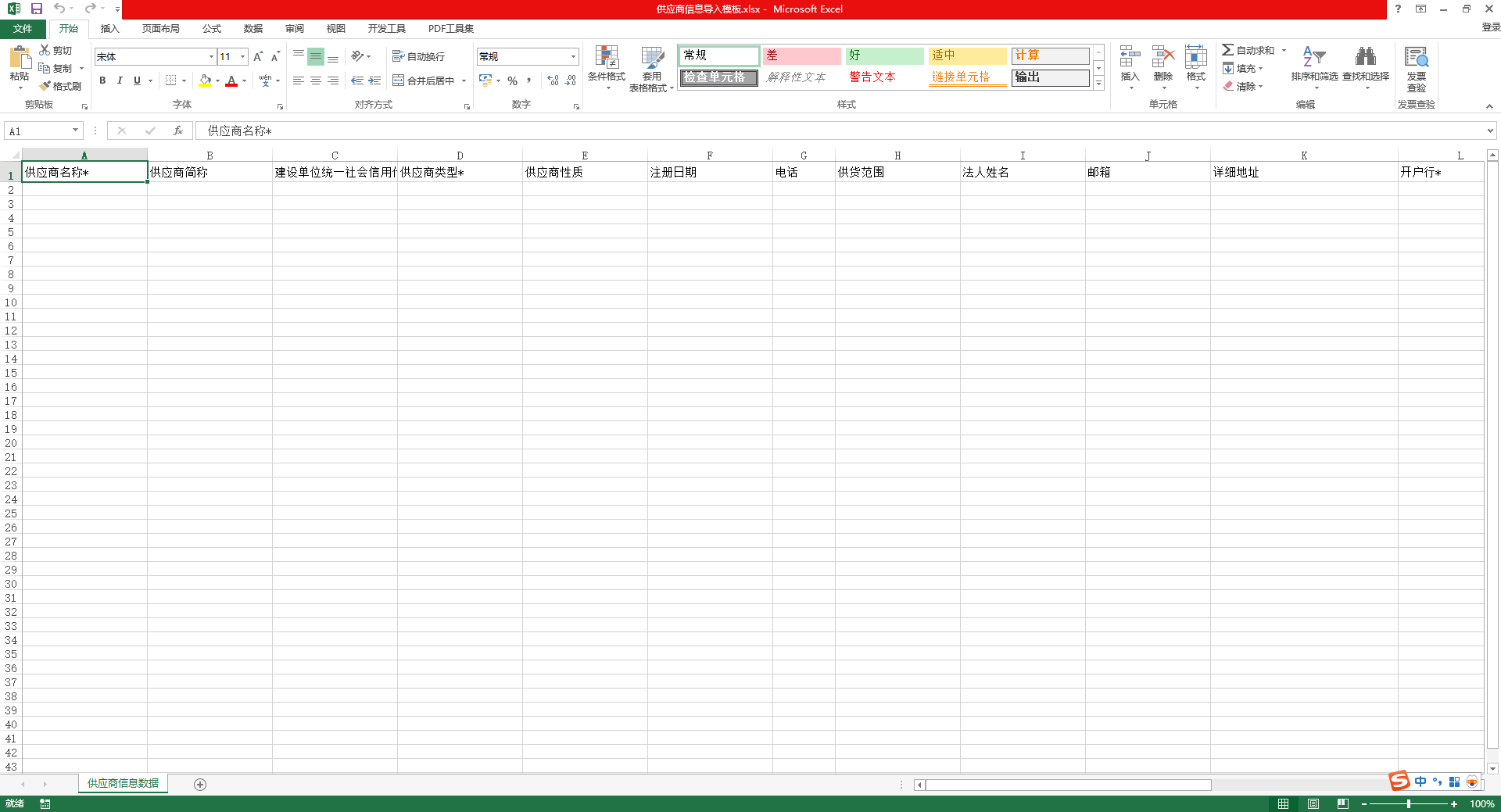Toggle Italic formatting
This screenshot has height=812, width=1501.
120,80
